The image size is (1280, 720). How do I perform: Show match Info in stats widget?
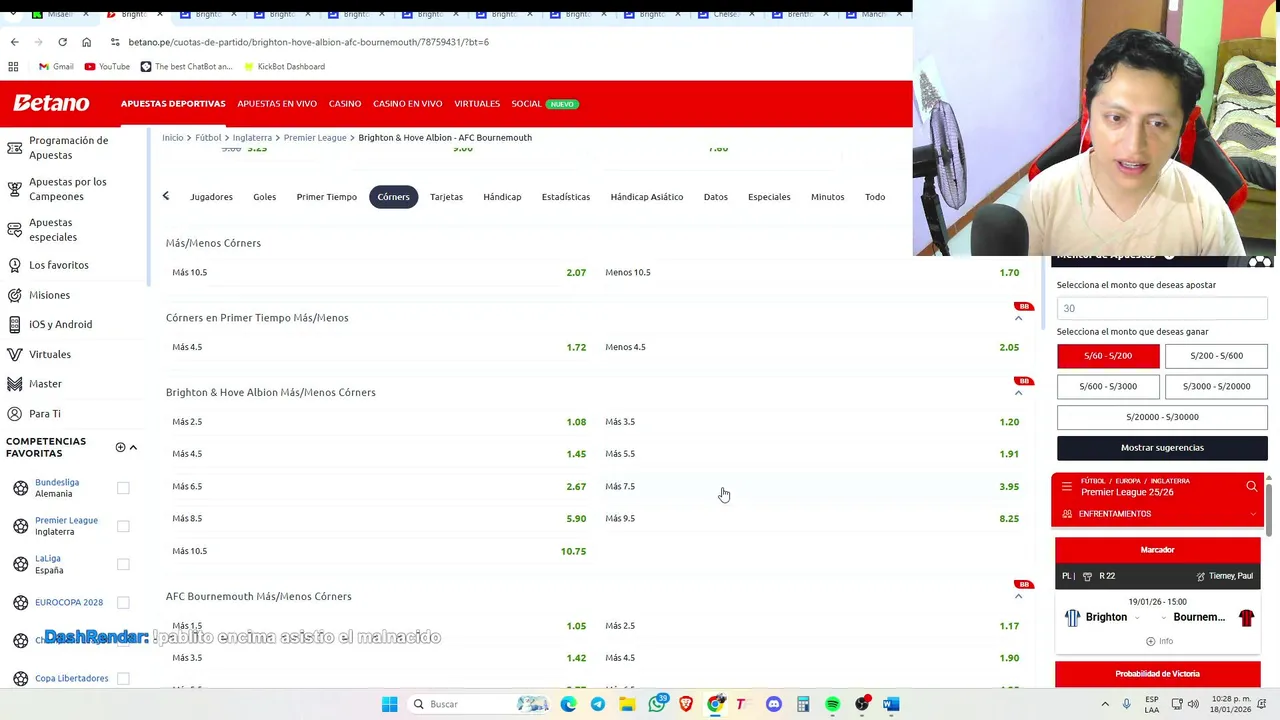pyautogui.click(x=1159, y=641)
